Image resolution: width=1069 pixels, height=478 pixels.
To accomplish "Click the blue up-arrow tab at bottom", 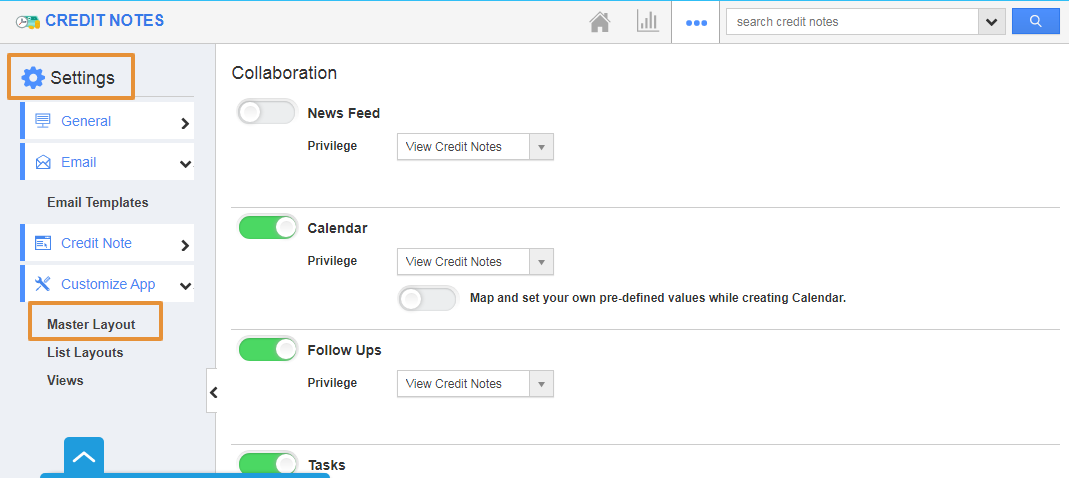I will coord(84,456).
